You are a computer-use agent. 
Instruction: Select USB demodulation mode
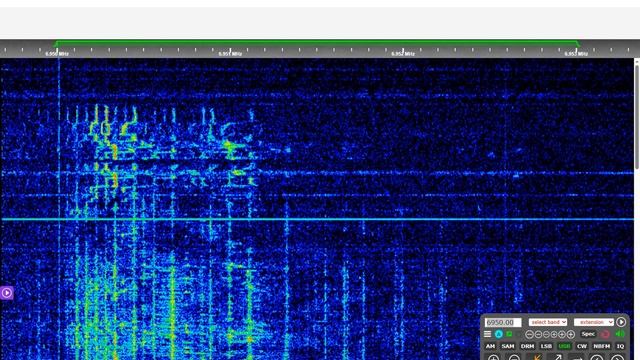coord(564,346)
